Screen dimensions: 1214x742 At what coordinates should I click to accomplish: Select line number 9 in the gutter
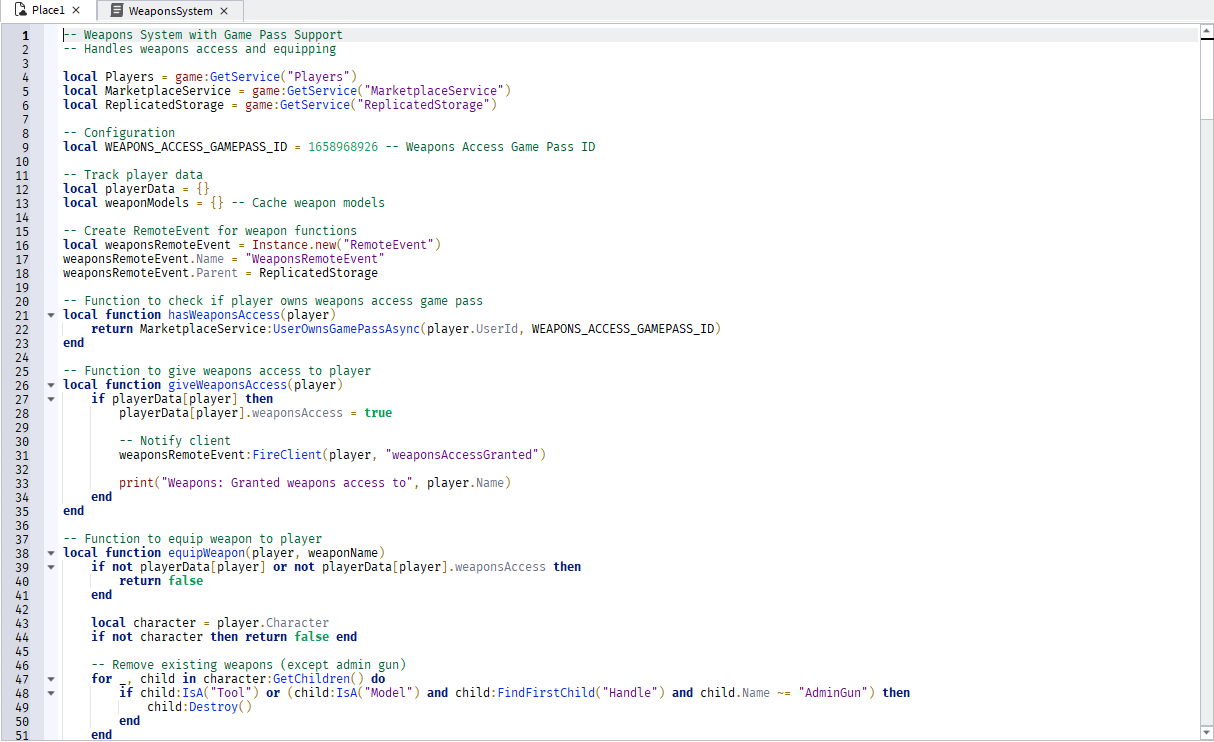pos(25,147)
